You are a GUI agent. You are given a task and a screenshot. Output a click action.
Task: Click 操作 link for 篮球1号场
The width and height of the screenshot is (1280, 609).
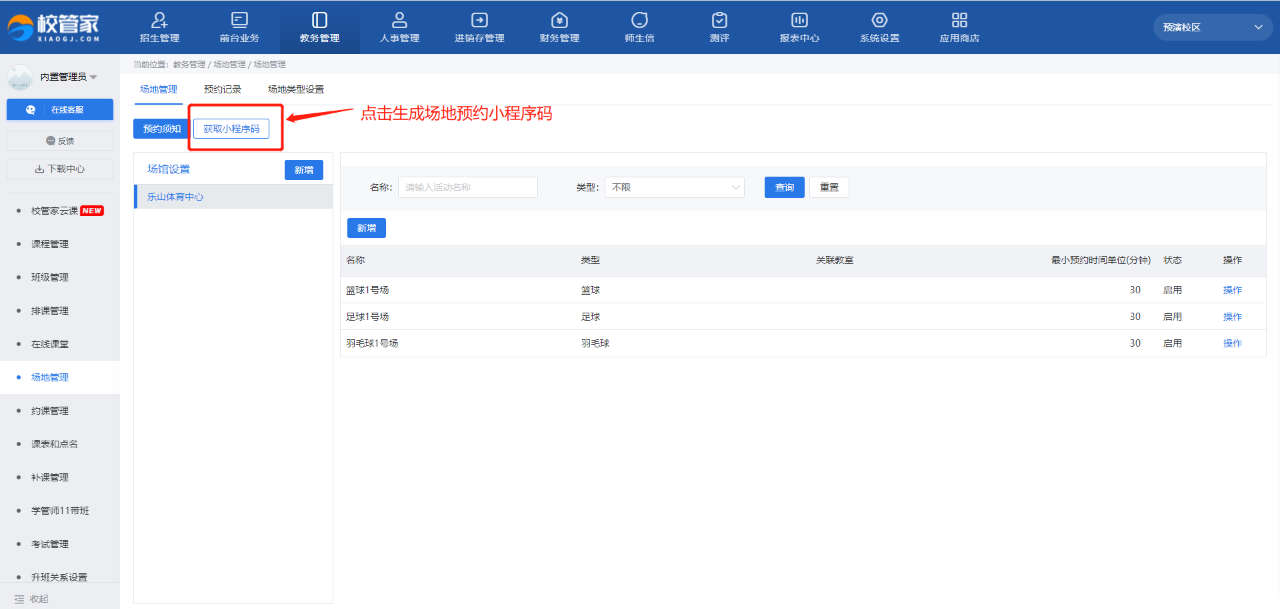click(1232, 290)
